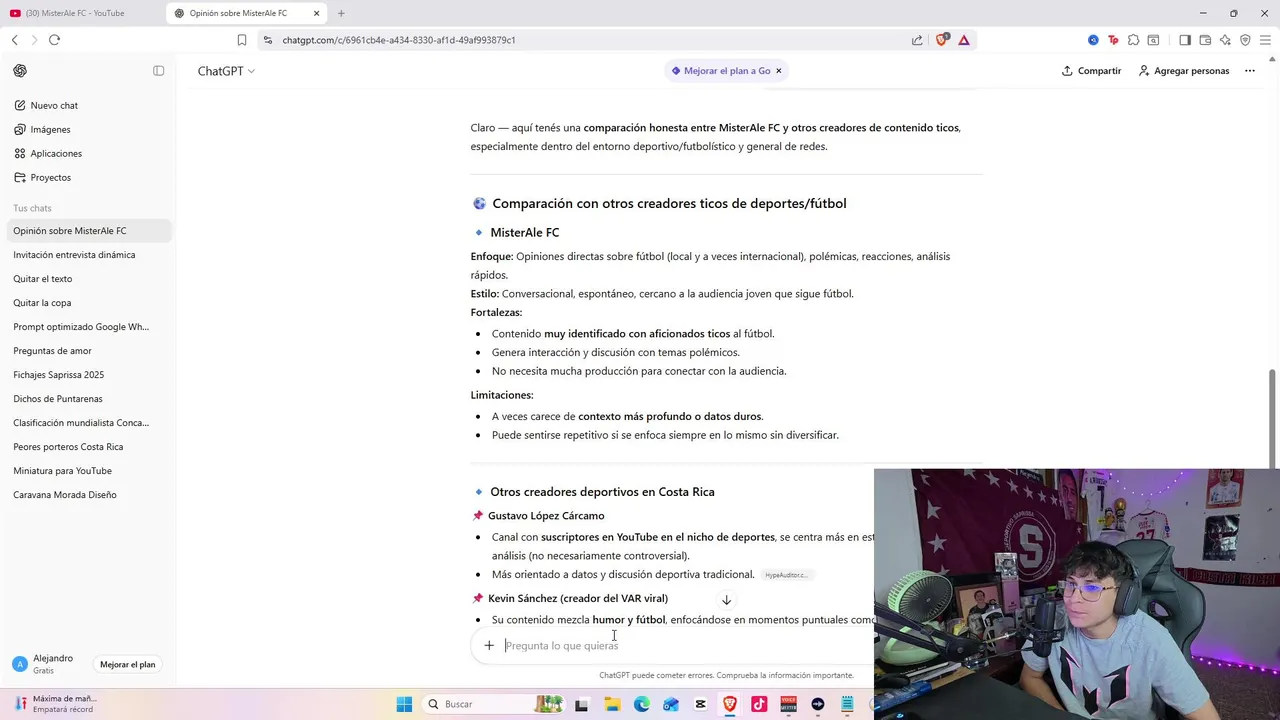
Task: Open chat Dichos de Puntarenas
Action: pos(58,399)
